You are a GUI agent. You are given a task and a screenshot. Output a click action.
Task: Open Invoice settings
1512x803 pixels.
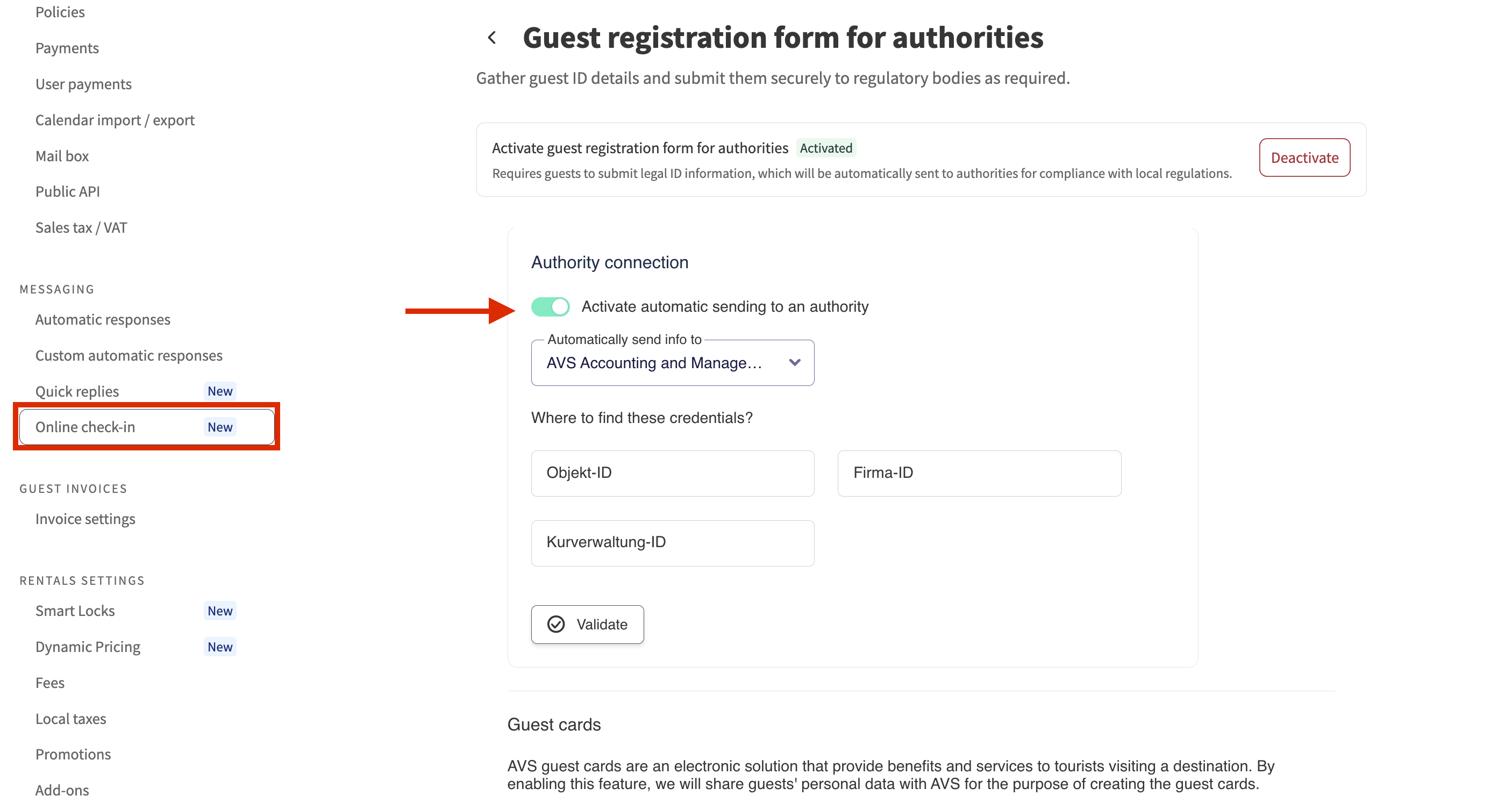(x=85, y=519)
